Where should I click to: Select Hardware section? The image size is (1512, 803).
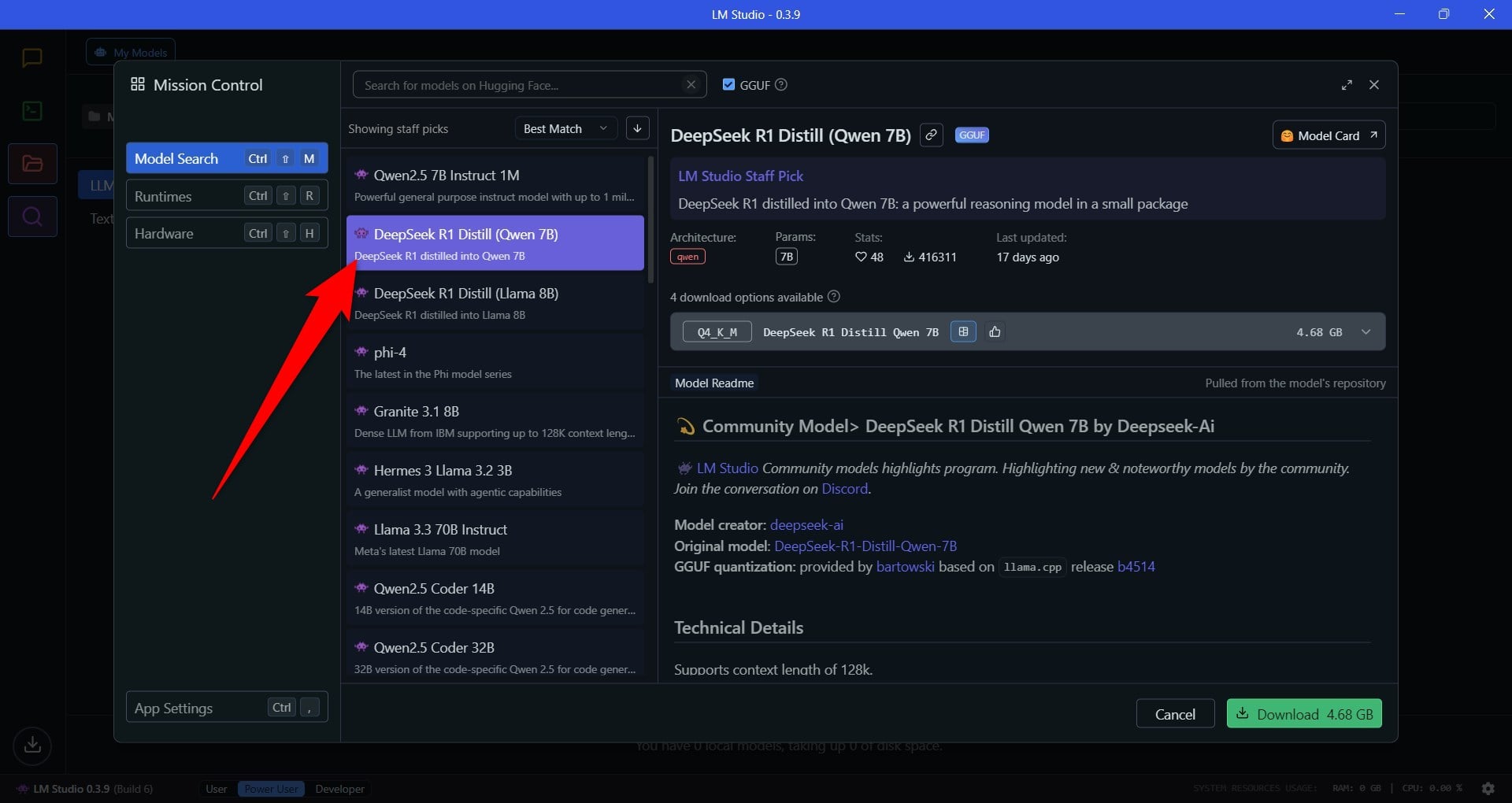click(227, 233)
